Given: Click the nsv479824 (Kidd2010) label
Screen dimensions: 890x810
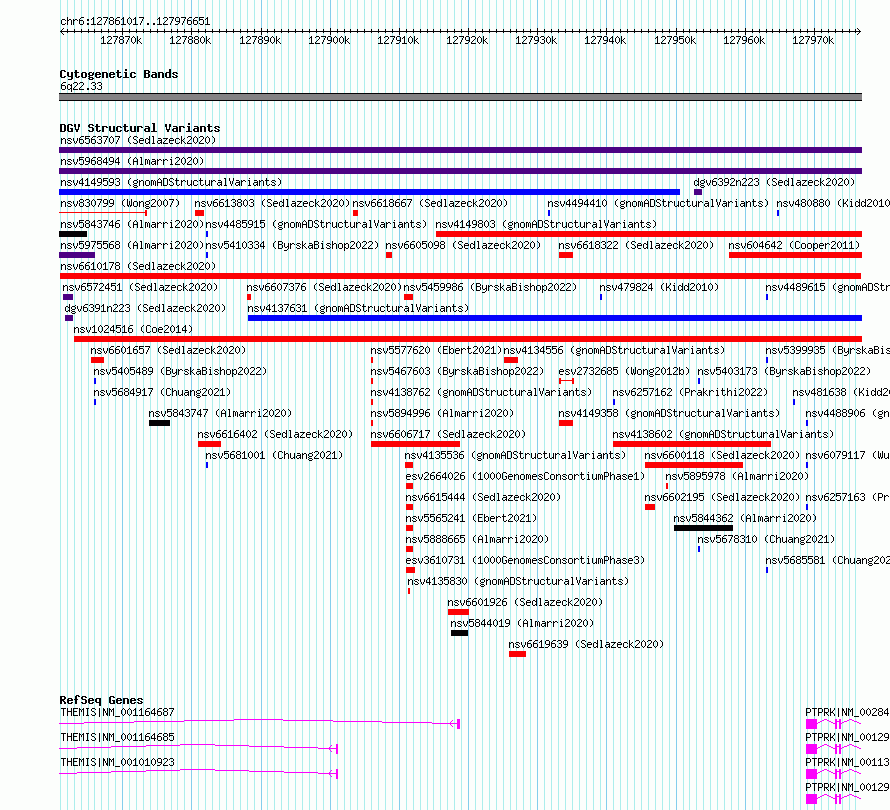Looking at the screenshot, I should click(659, 287).
